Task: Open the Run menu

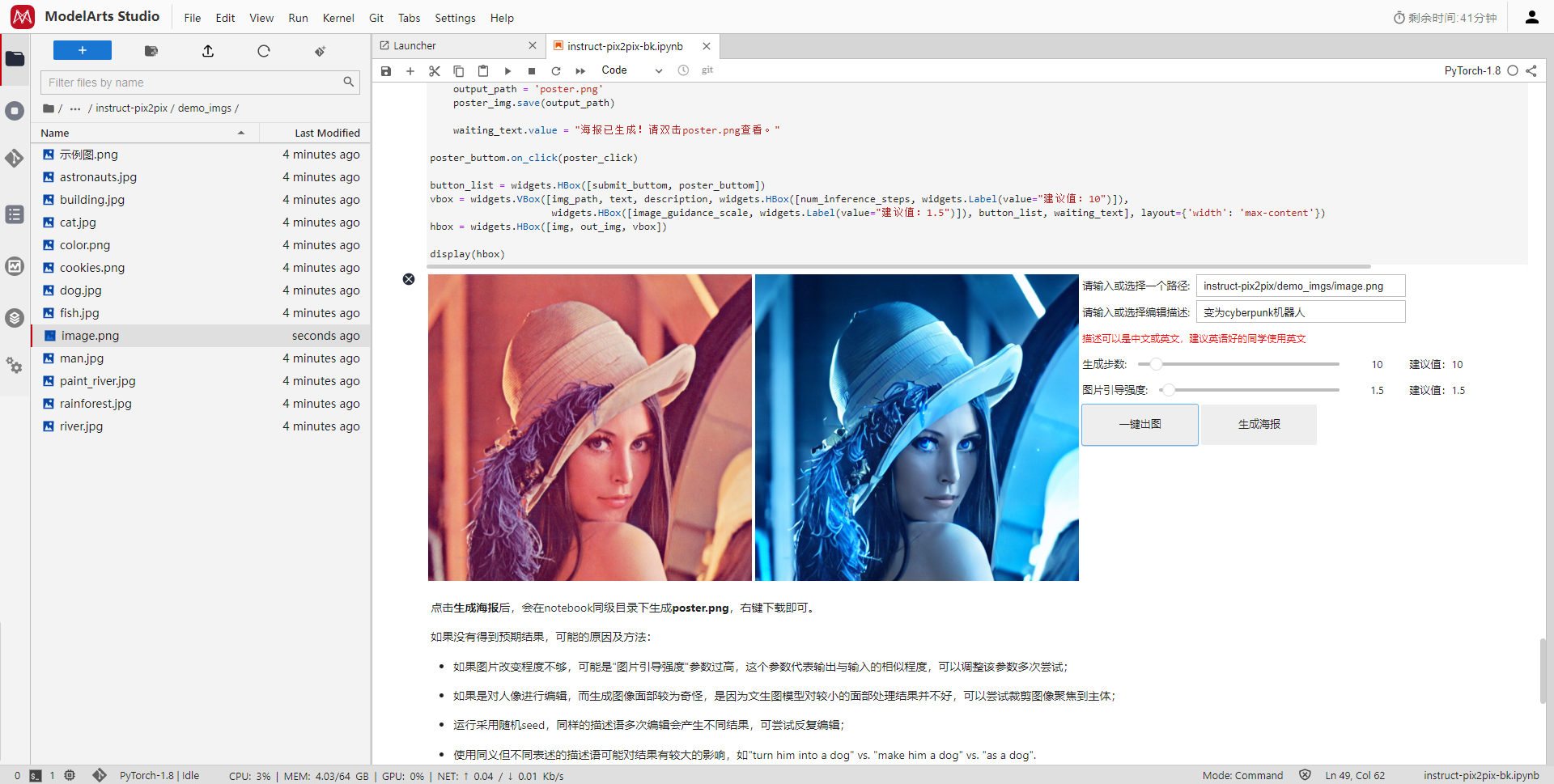Action: coord(298,18)
